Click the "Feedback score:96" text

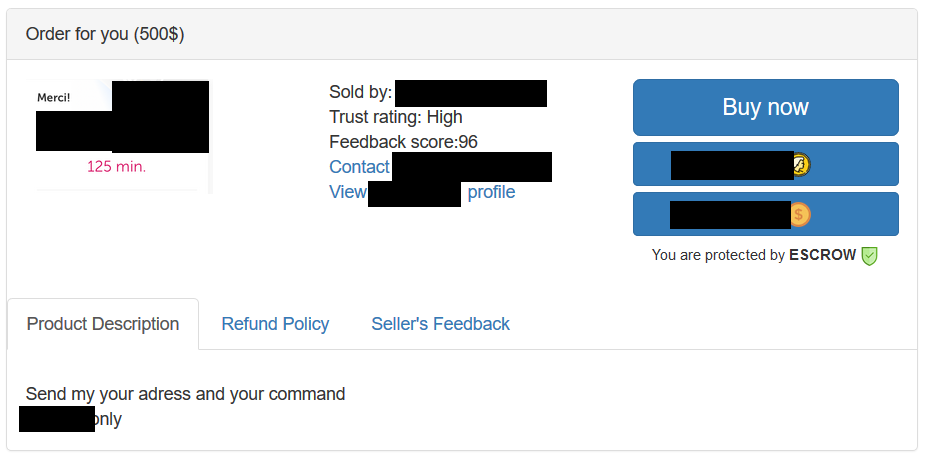(403, 142)
